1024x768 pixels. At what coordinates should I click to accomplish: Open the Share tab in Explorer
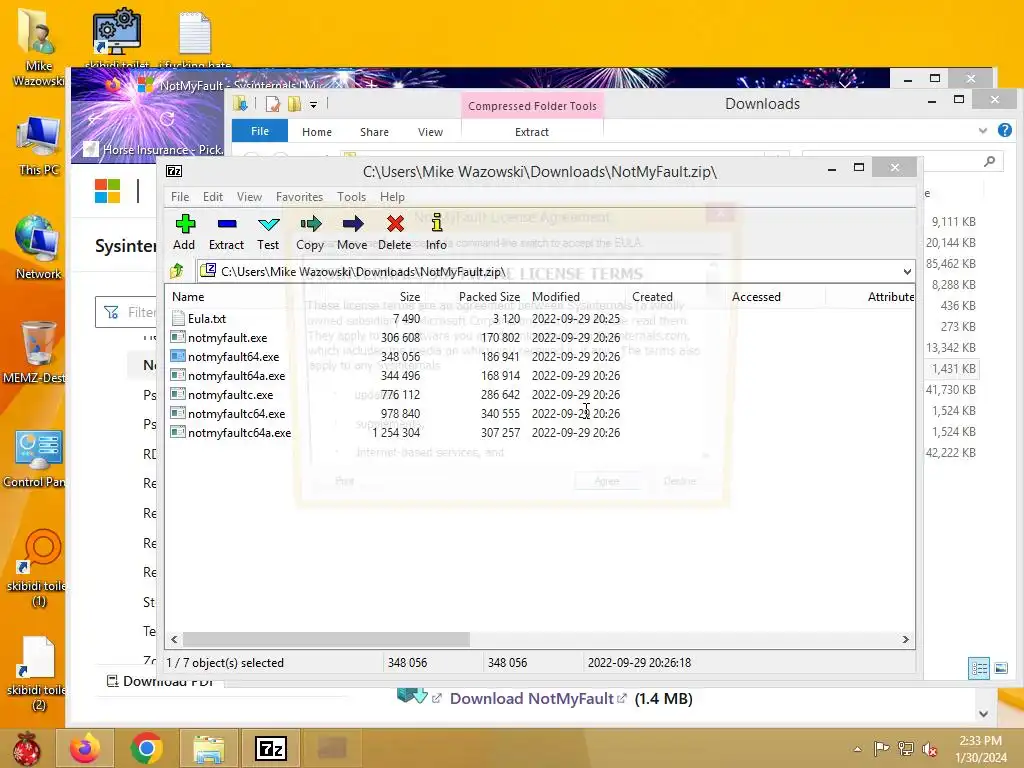(374, 132)
